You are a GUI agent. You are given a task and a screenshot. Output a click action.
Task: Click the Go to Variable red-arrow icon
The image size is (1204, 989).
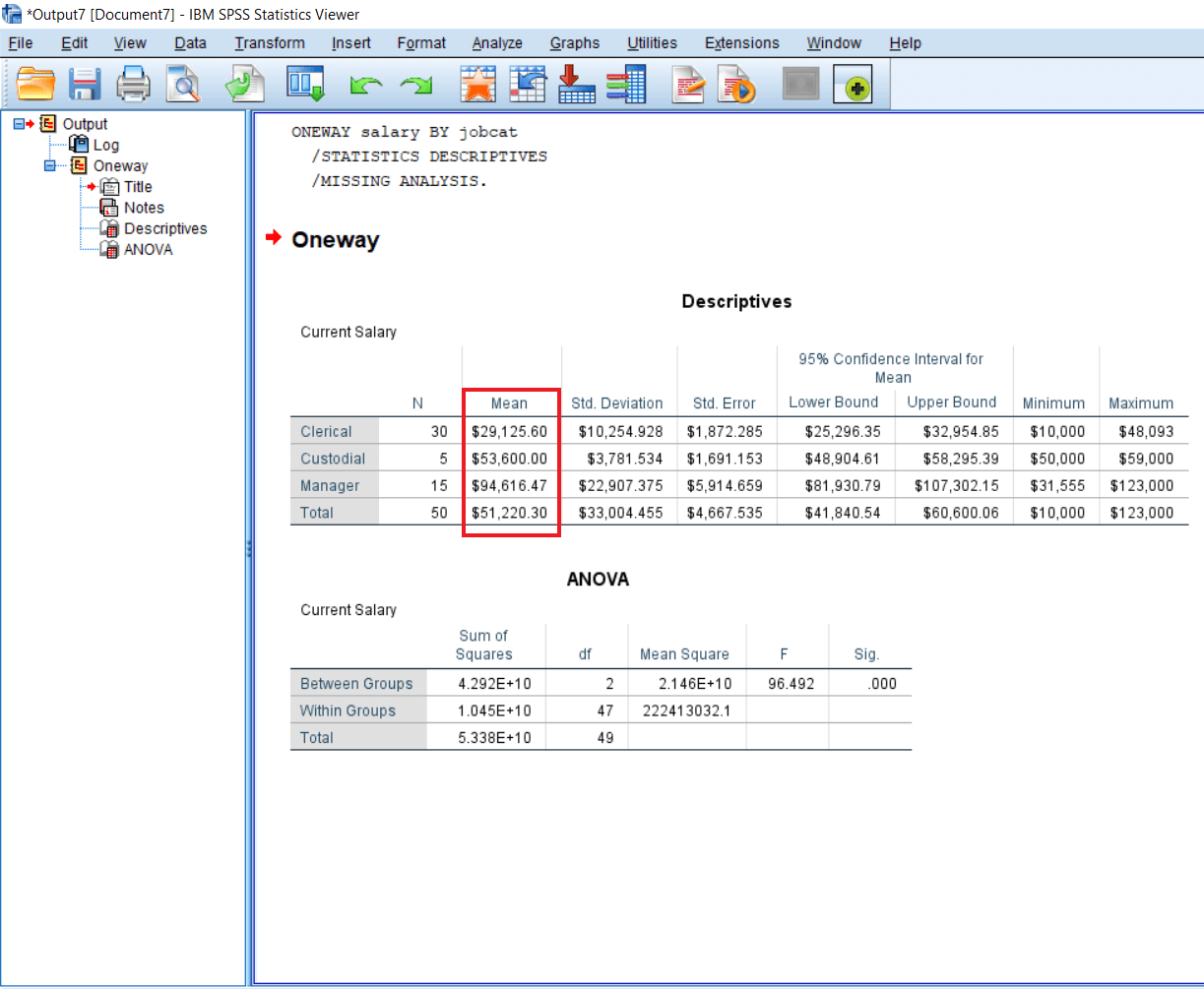(x=576, y=85)
